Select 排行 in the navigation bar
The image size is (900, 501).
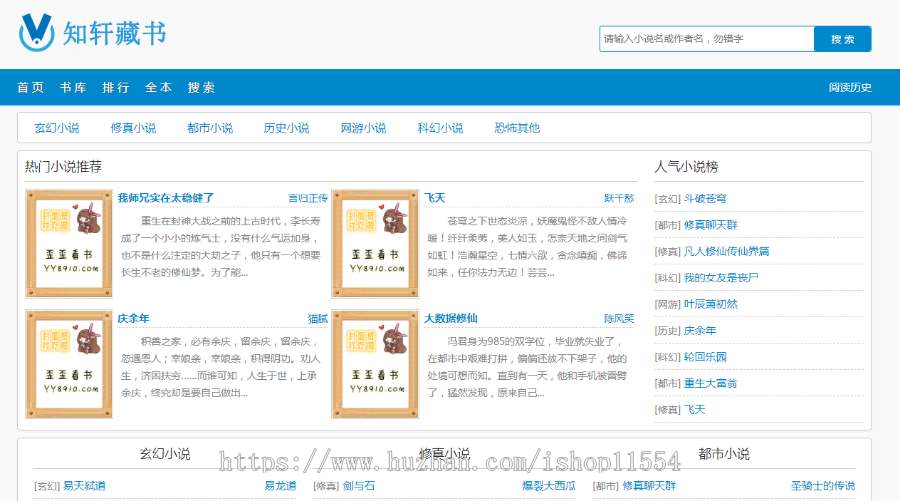(x=116, y=88)
